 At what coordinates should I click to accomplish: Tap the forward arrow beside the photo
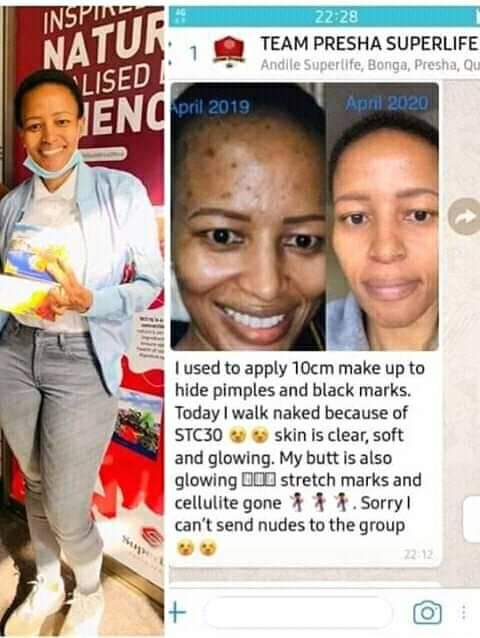pos(465,216)
